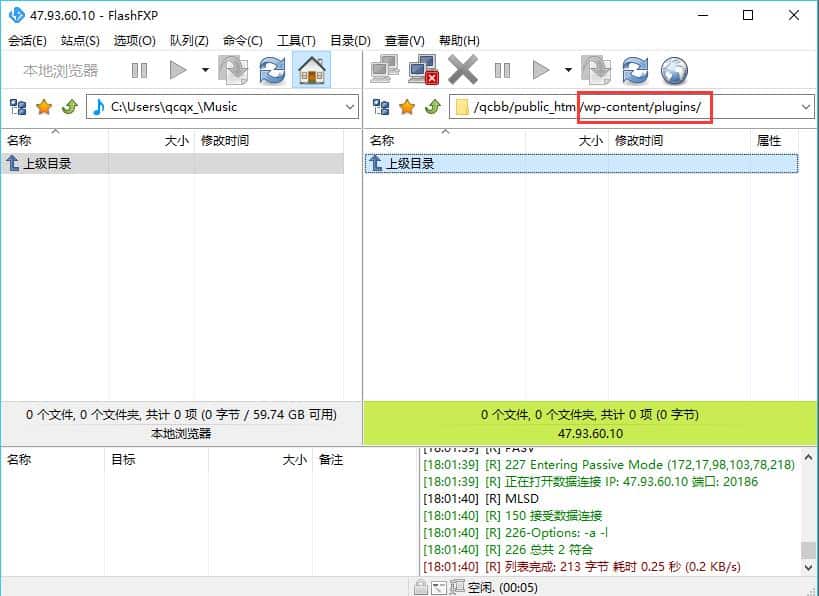
Task: Click the log line '列表完成: 213 字节'
Action: 582,567
